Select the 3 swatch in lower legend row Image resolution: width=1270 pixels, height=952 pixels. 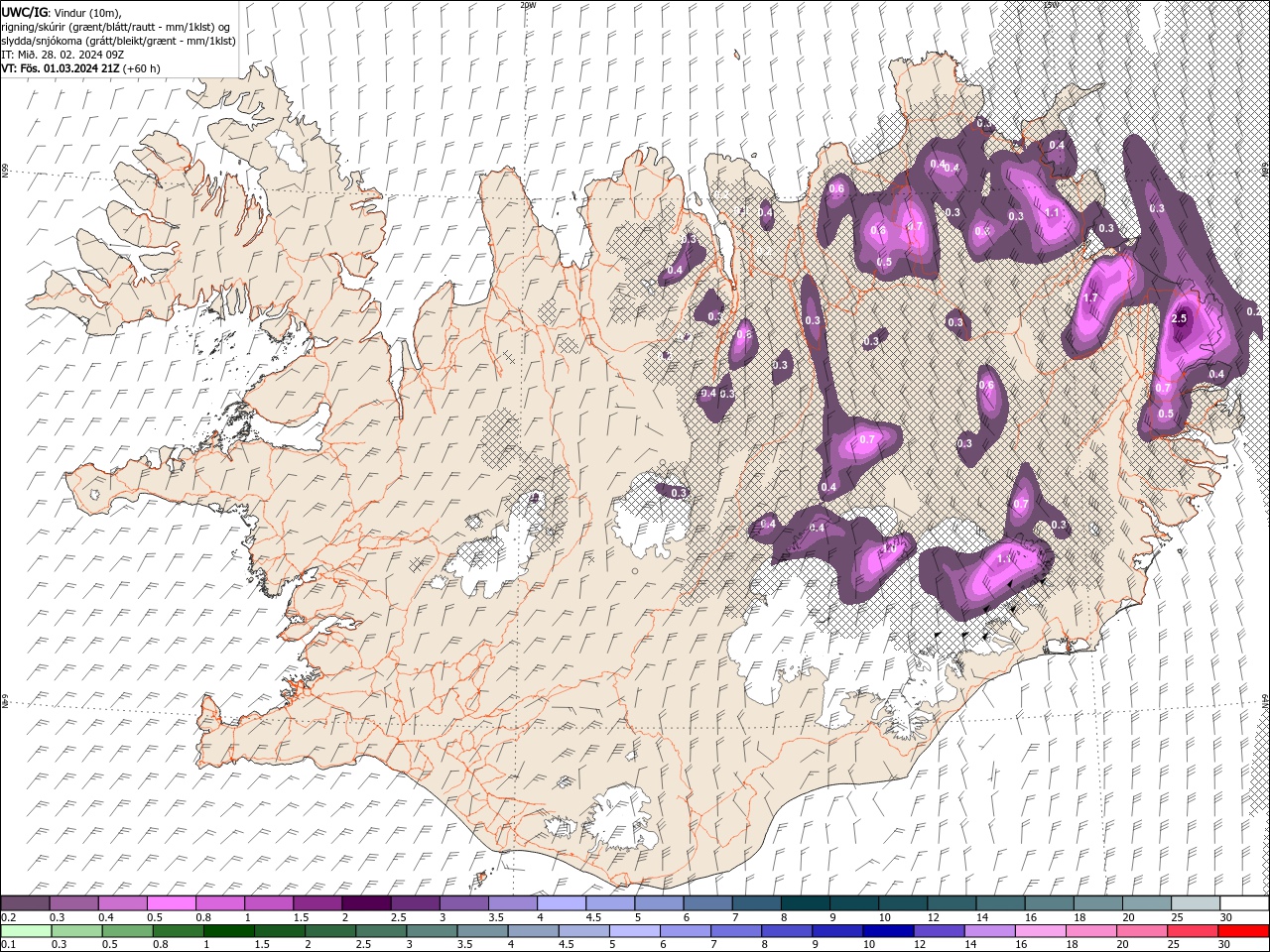pos(432,931)
